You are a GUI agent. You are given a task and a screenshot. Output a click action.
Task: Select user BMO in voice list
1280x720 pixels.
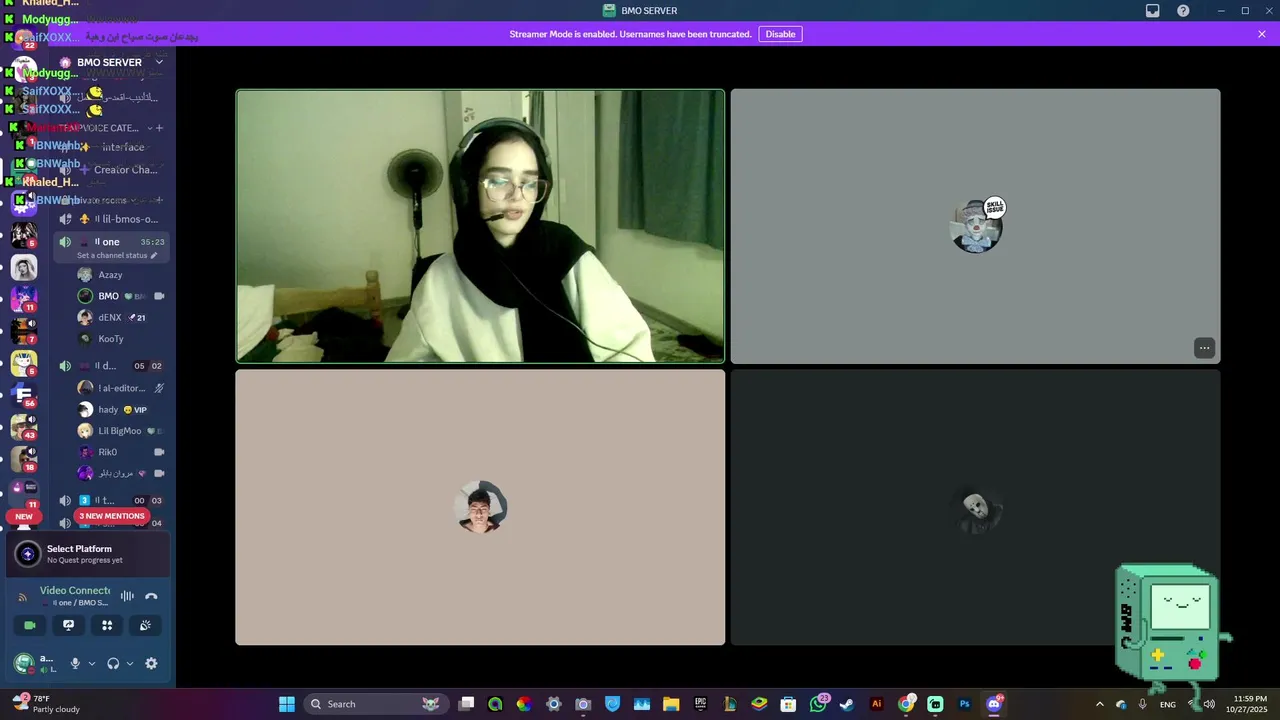coord(120,296)
